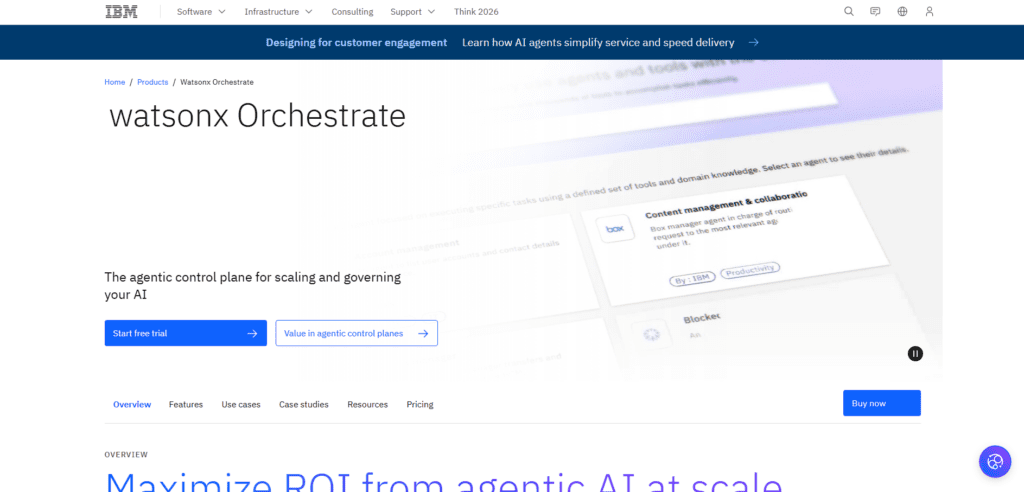Viewport: 1024px width, 492px height.
Task: Click the Watsonx Orchestrate breadcrumb text
Action: tap(217, 82)
